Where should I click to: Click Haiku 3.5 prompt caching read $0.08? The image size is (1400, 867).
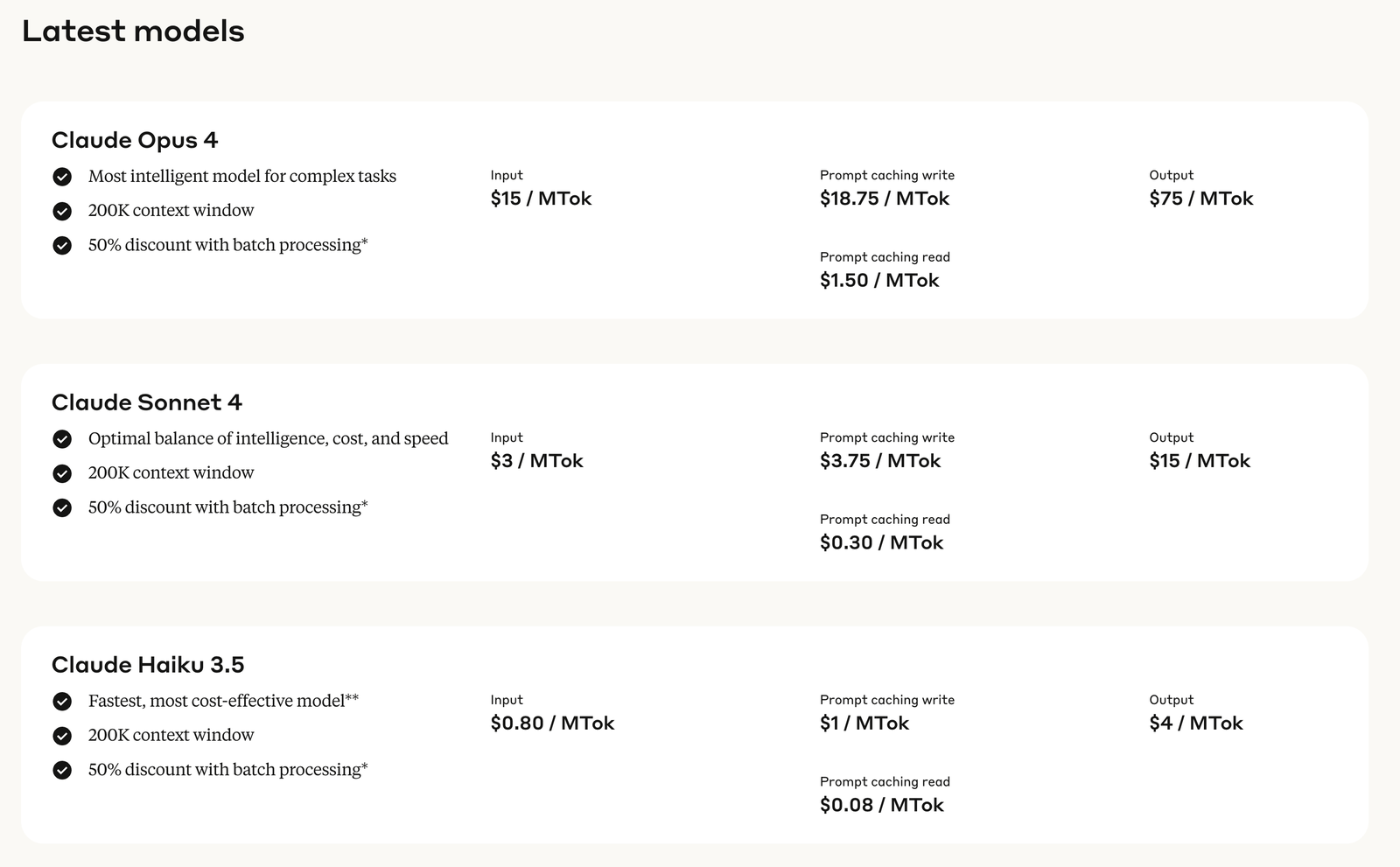(882, 805)
